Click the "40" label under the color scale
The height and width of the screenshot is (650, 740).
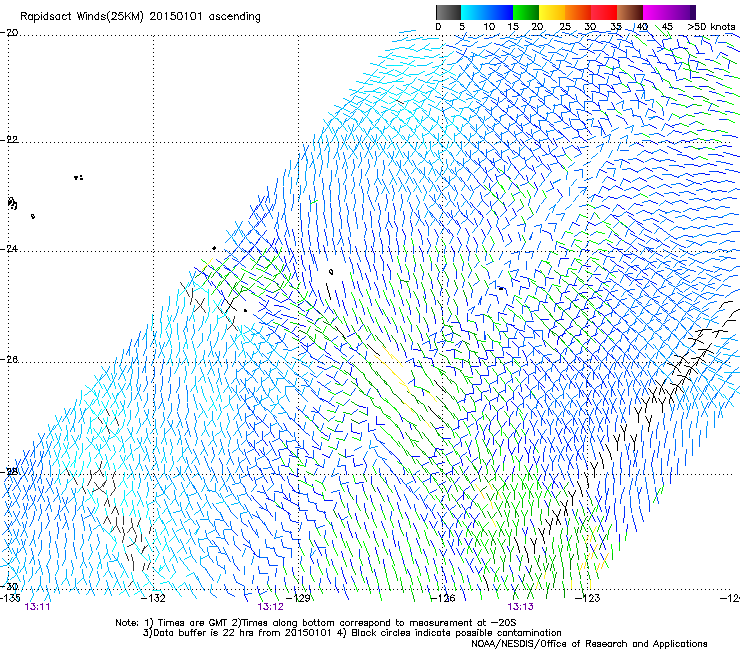[x=642, y=27]
